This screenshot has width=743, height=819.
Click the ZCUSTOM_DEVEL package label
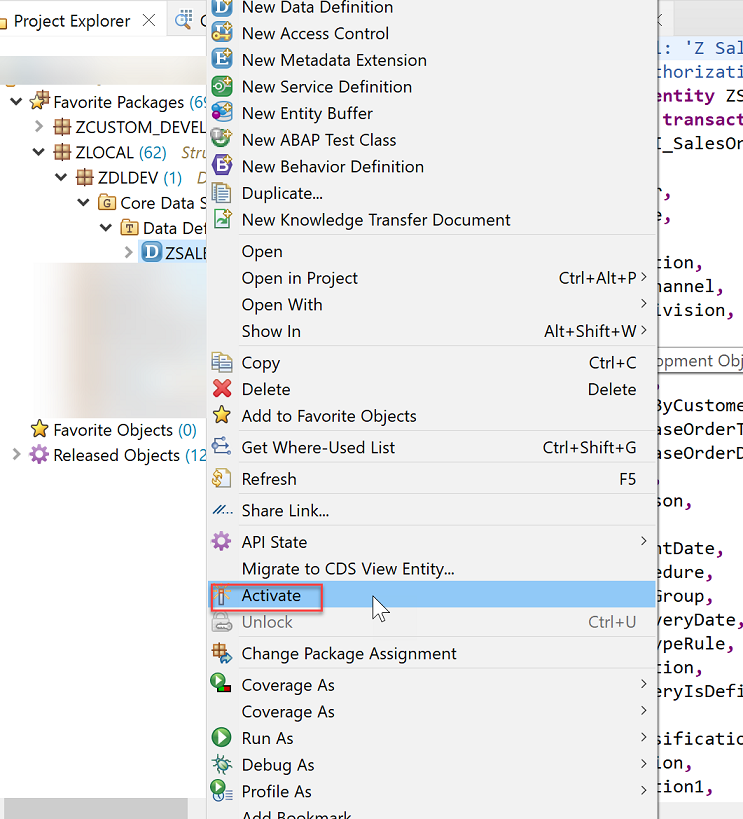140,127
